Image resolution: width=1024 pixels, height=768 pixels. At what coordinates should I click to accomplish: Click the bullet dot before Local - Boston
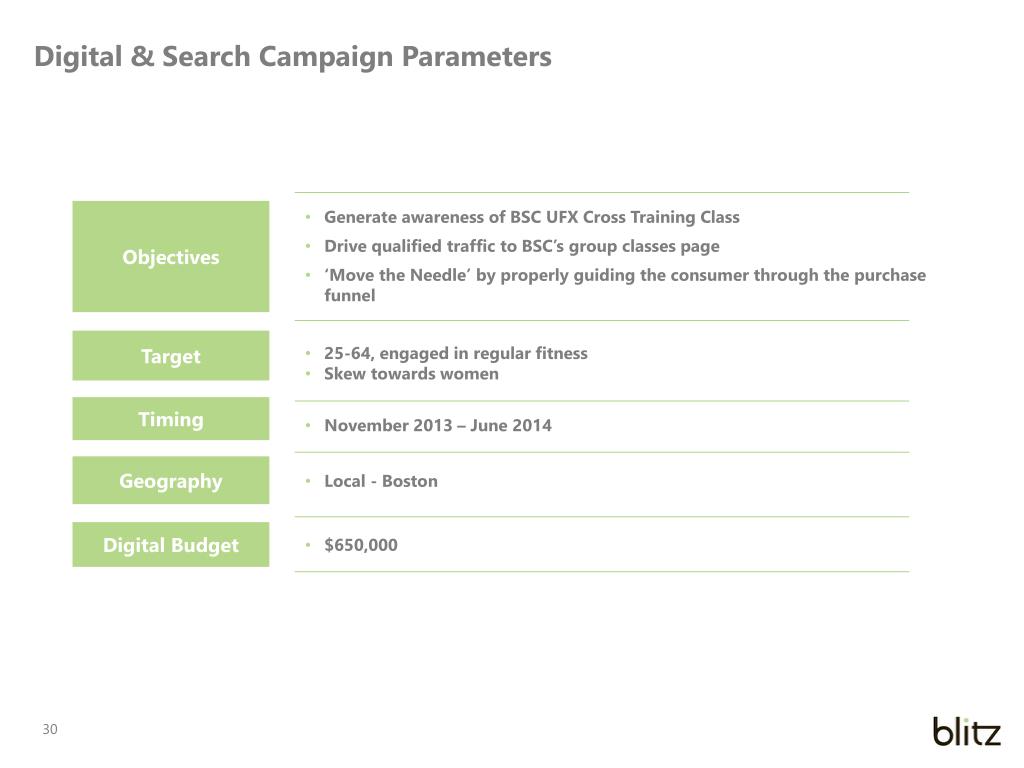click(308, 481)
